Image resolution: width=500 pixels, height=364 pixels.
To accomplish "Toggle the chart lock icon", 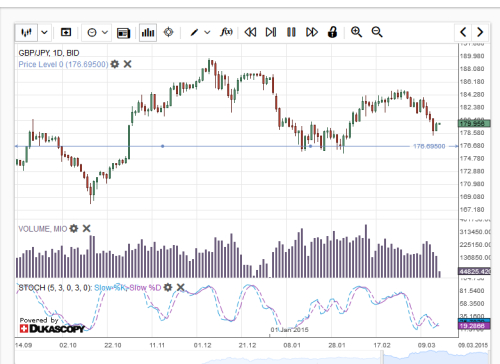I will (332, 32).
